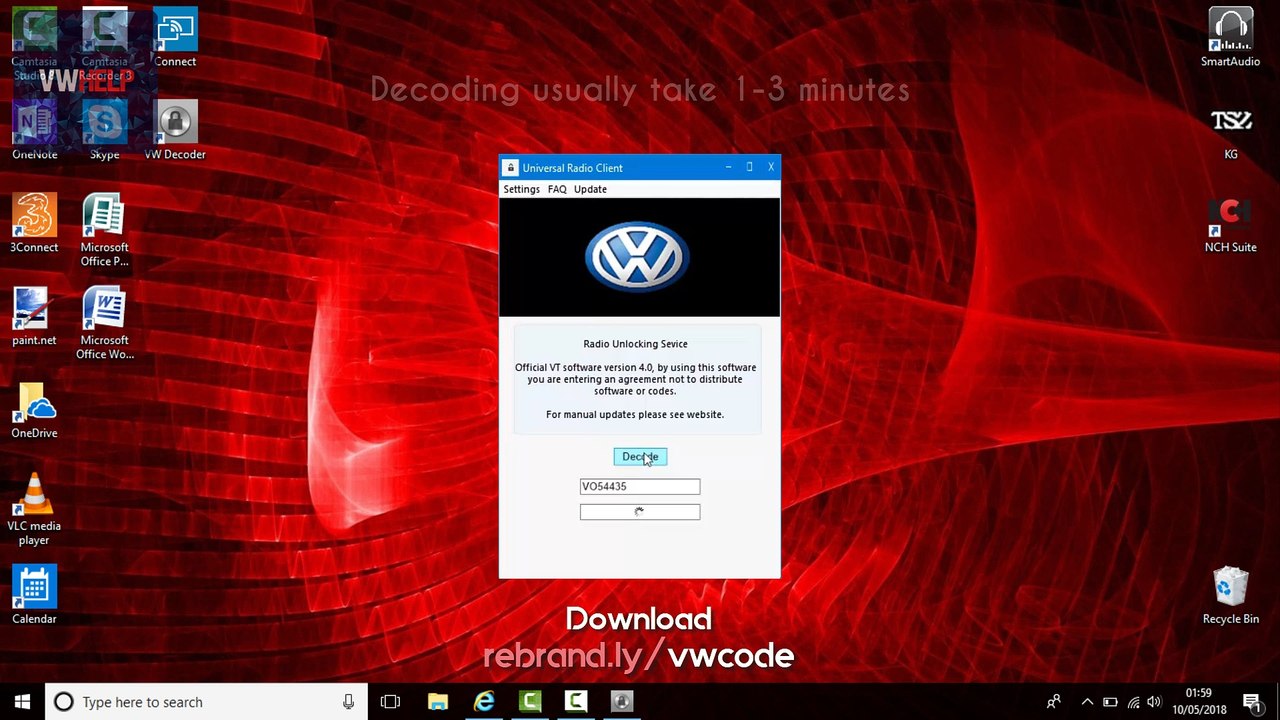Open the Action Center notifications icon

click(x=1252, y=702)
